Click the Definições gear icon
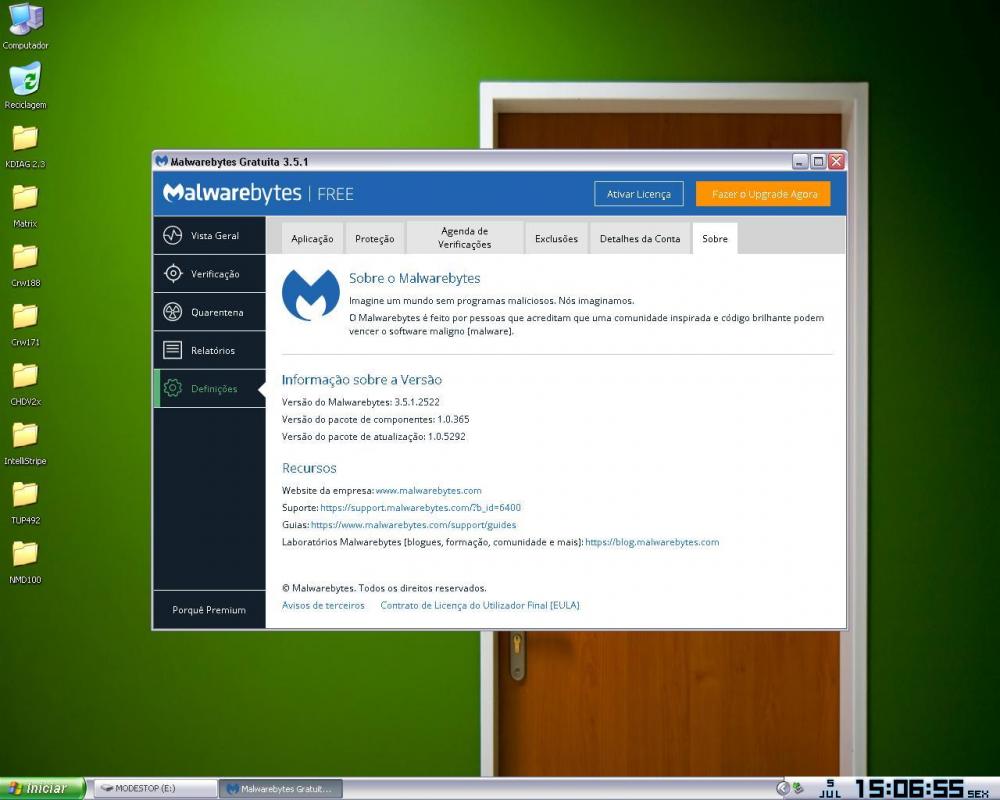 point(173,388)
